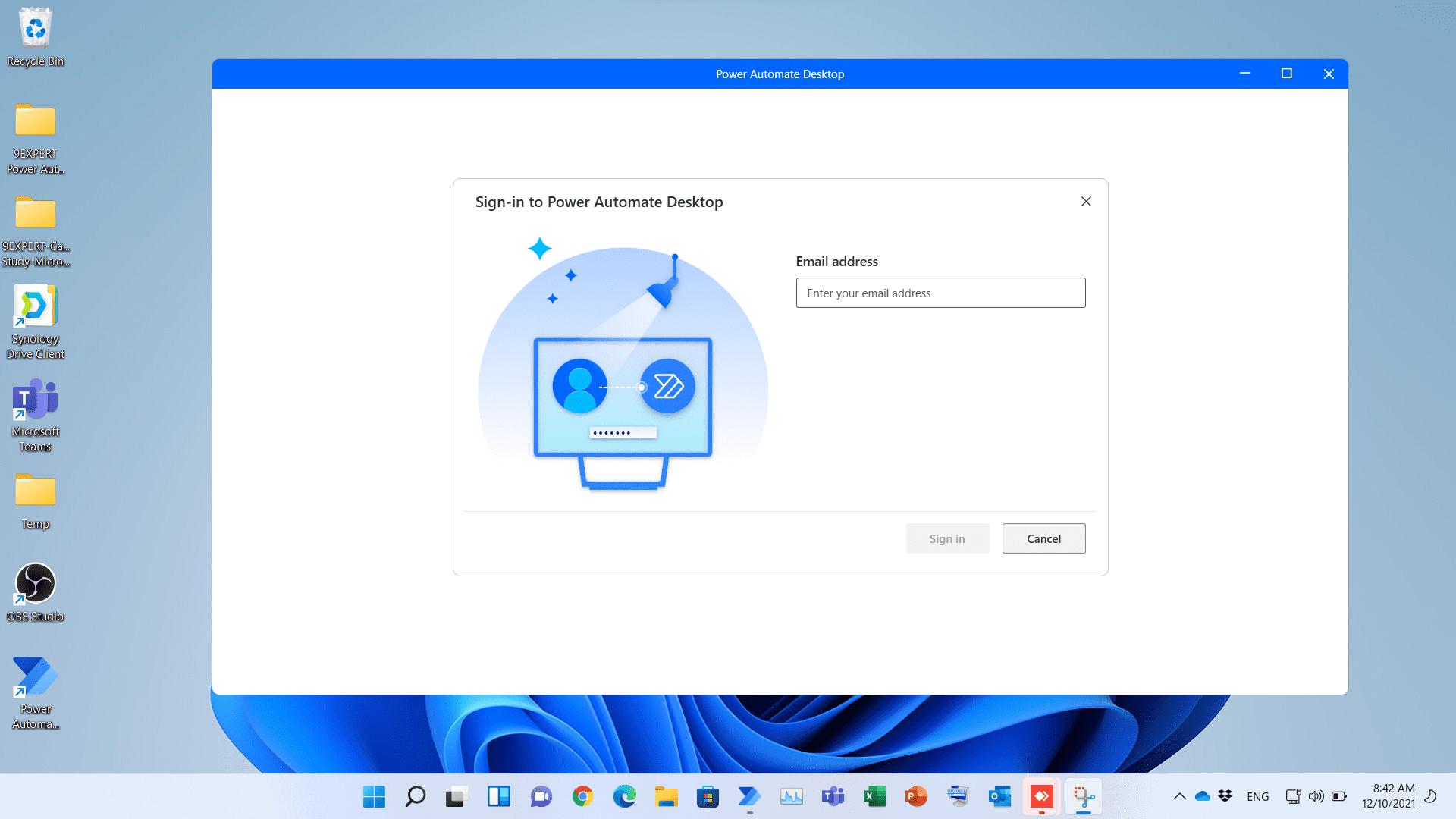This screenshot has height=819, width=1456.
Task: Launch Outlook from the taskbar
Action: tap(999, 796)
